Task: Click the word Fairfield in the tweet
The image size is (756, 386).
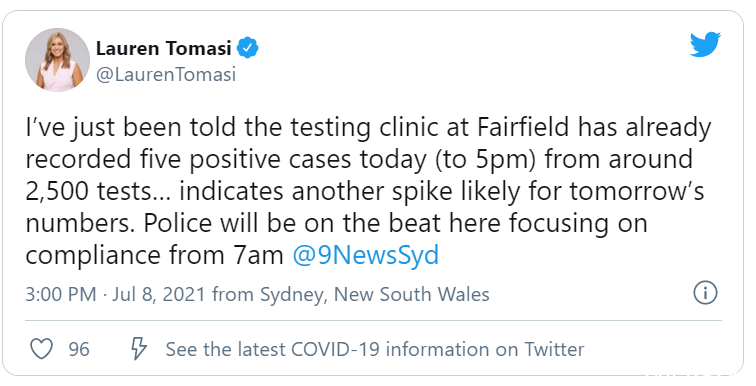Action: pyautogui.click(x=524, y=128)
